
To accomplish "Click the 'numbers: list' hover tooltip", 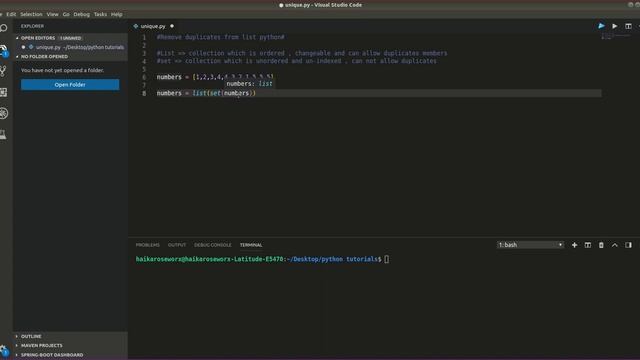I will (249, 84).
